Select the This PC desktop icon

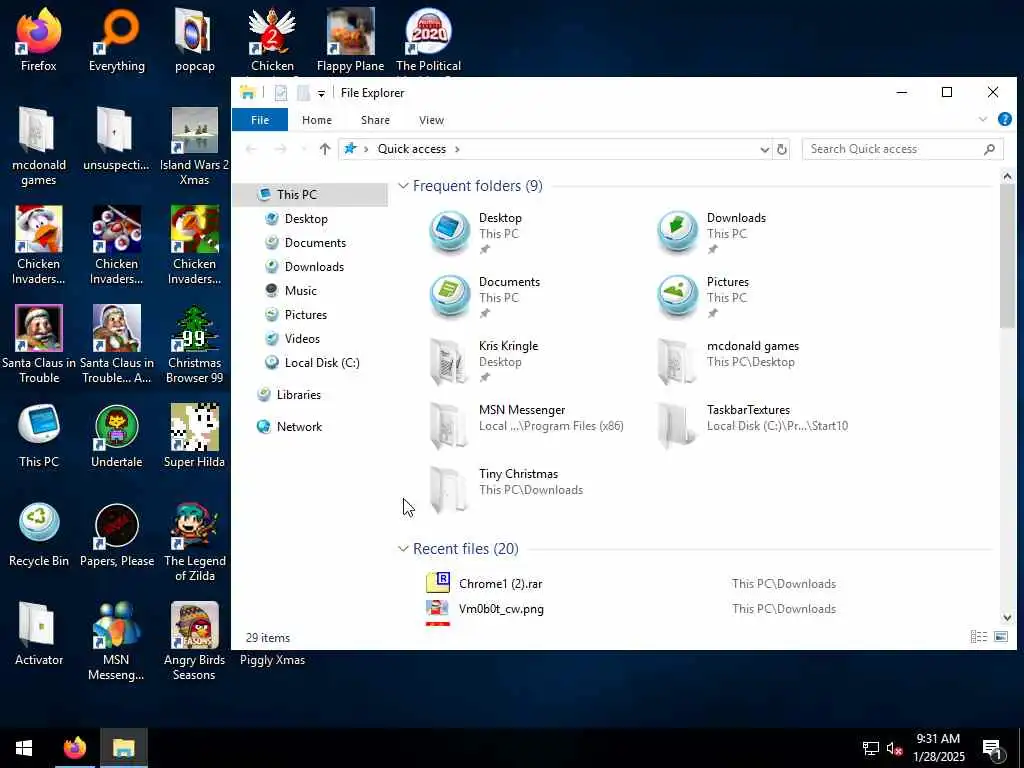coord(39,436)
